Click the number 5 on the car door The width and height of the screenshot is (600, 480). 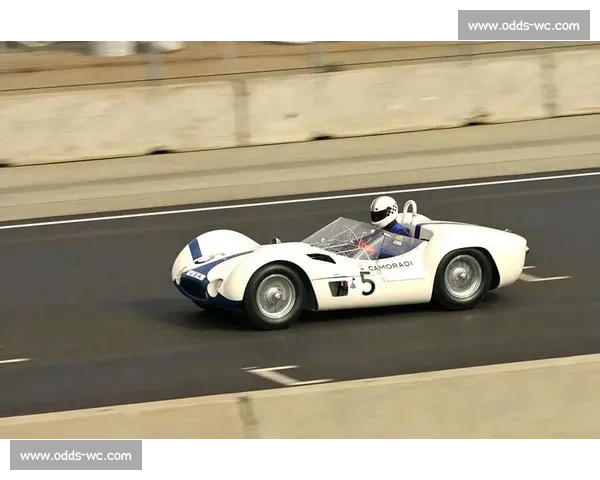click(367, 284)
